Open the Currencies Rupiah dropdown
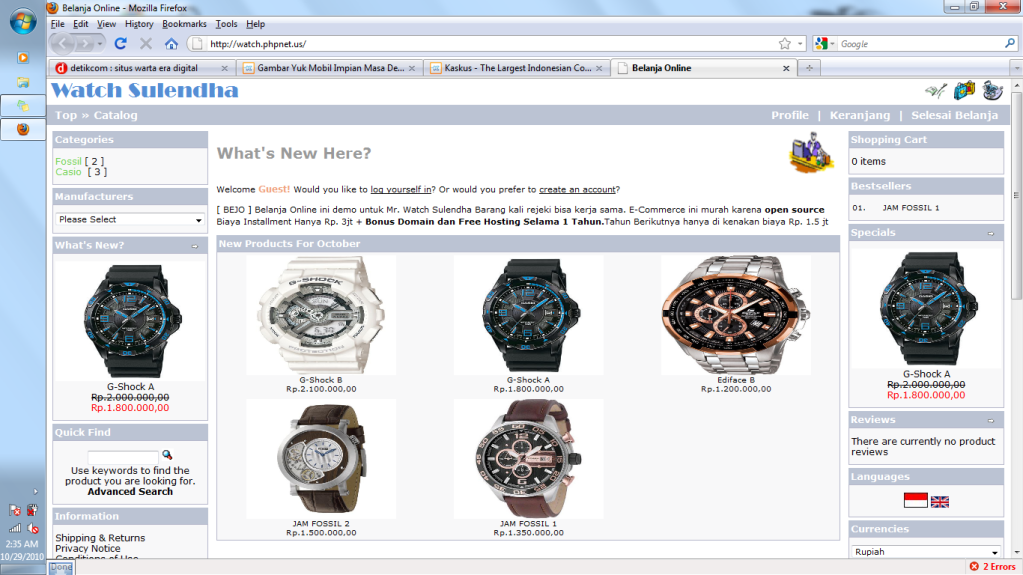Screen dimensions: 1023x575 tap(926, 552)
